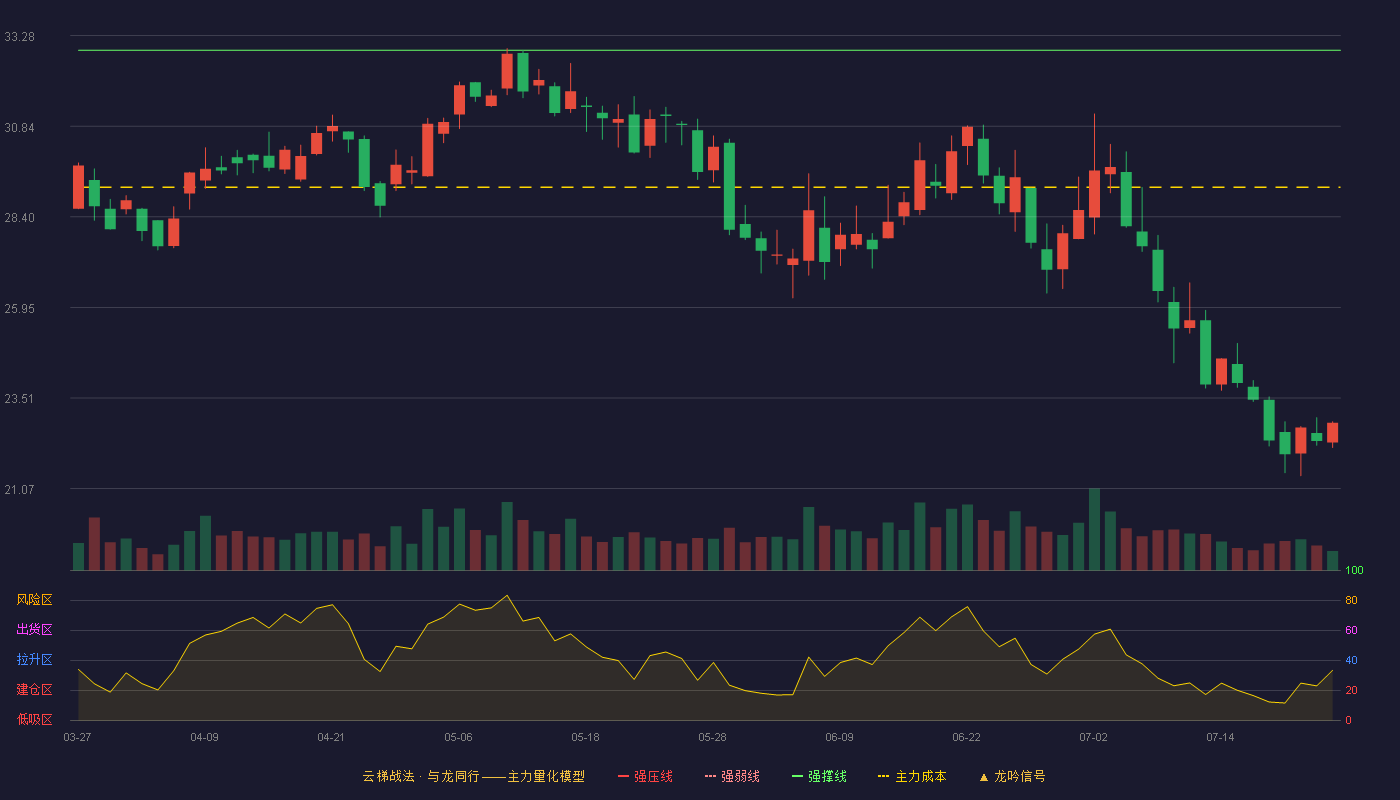Click the 低吸区 zone label

(34, 720)
